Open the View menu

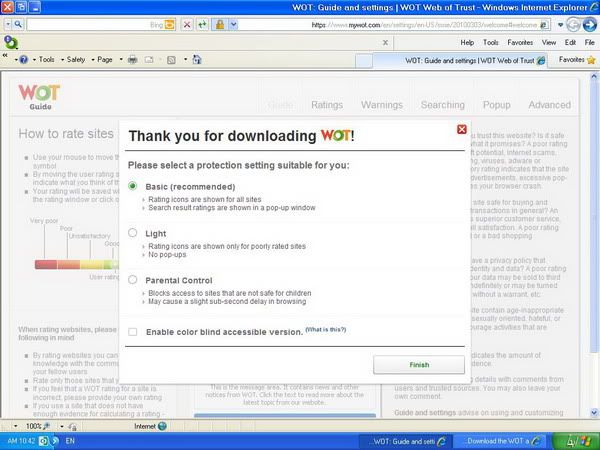pyautogui.click(x=549, y=42)
